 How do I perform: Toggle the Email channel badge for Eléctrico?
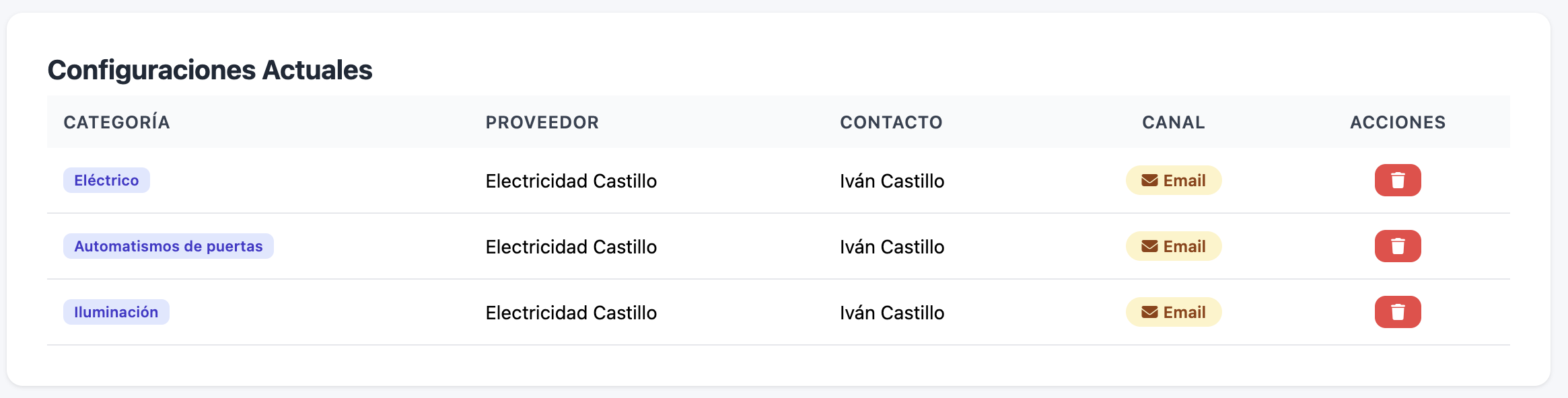point(1172,180)
